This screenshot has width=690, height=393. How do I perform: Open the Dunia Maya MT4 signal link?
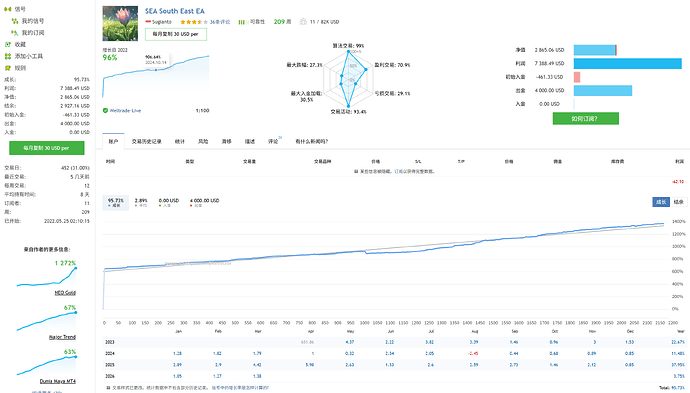[58, 381]
